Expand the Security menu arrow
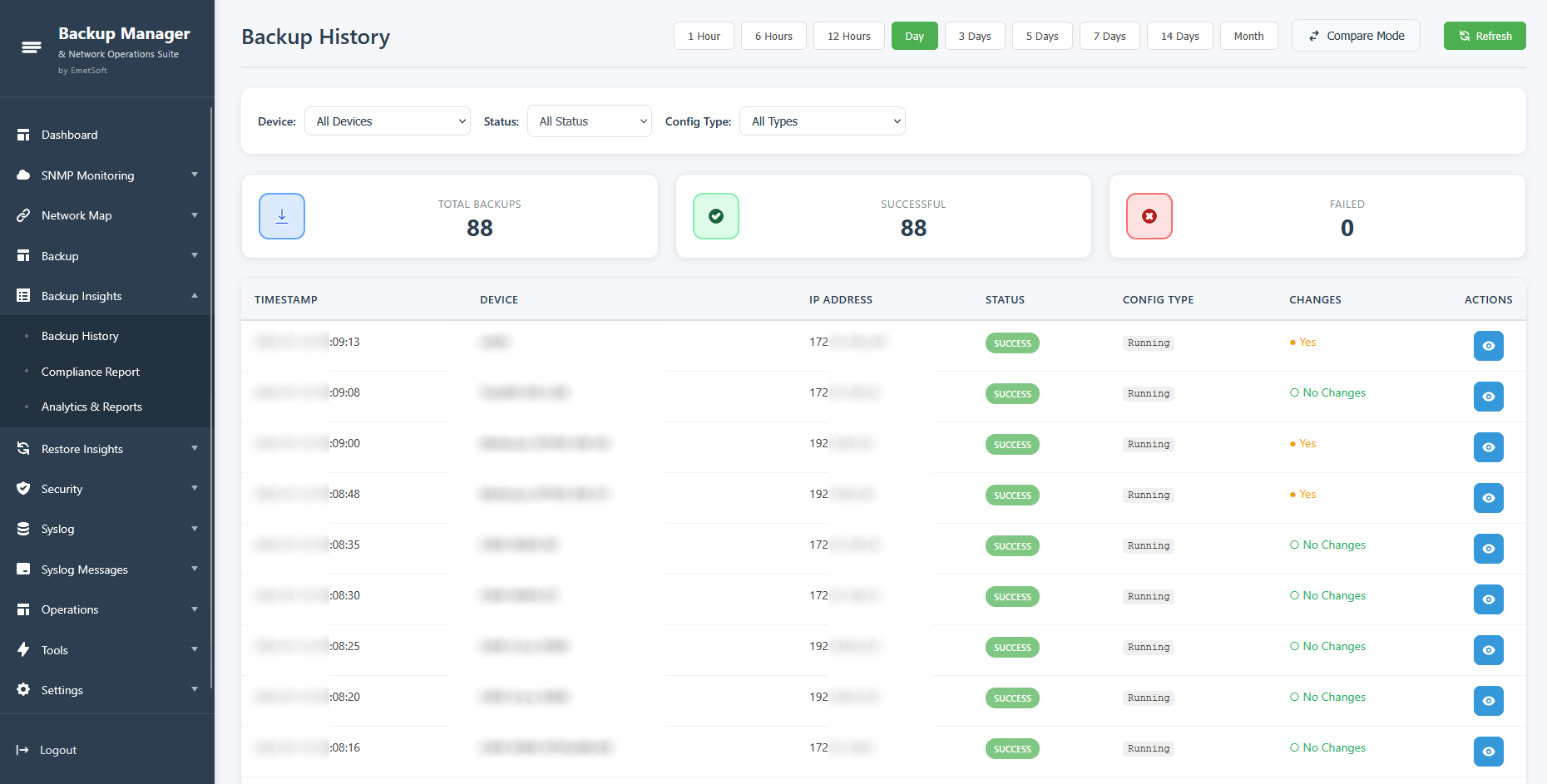Viewport: 1547px width, 784px height. (x=195, y=488)
